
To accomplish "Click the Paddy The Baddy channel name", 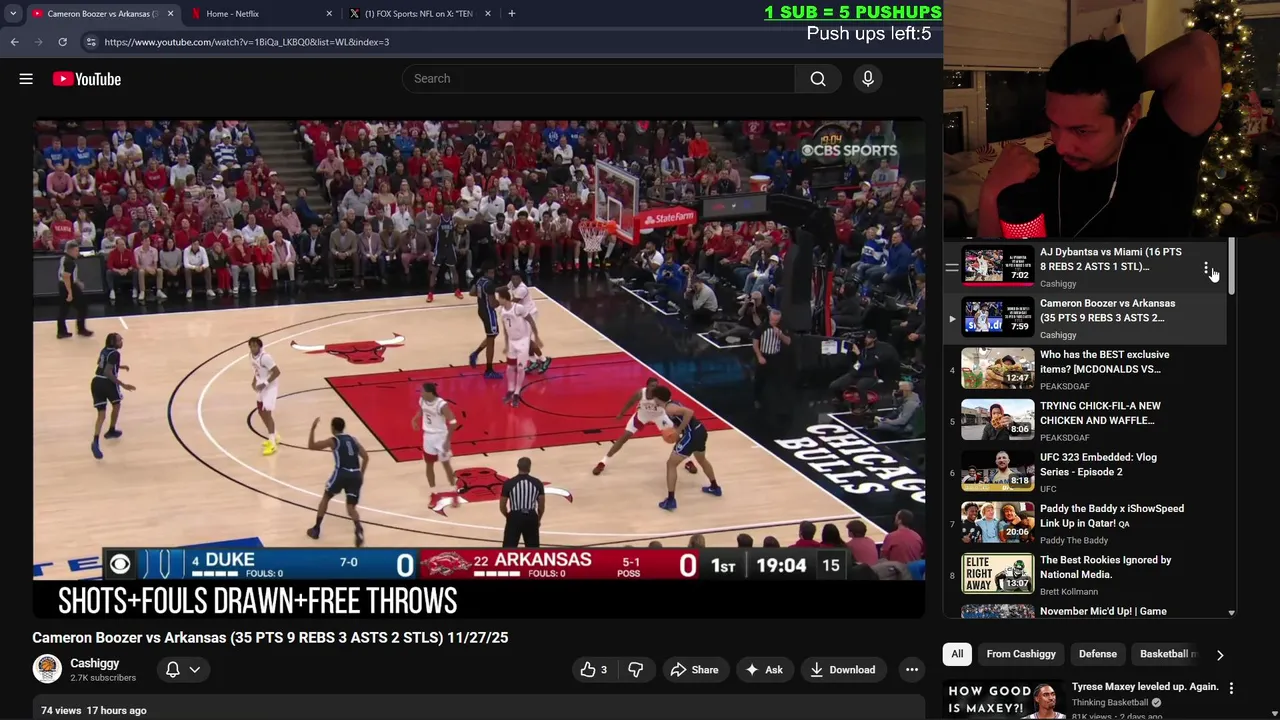I will [x=1074, y=540].
